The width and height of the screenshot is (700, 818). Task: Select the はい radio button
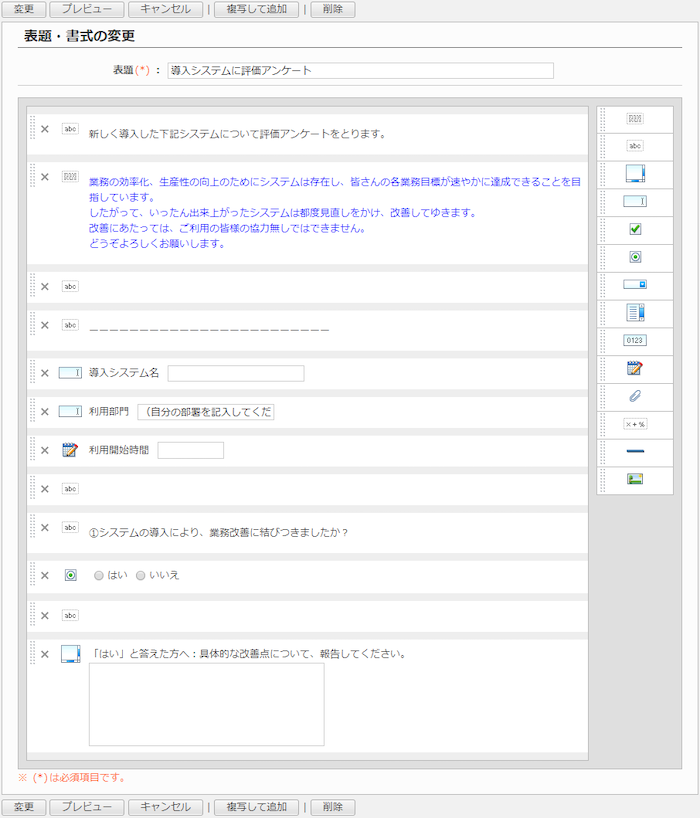[99, 576]
